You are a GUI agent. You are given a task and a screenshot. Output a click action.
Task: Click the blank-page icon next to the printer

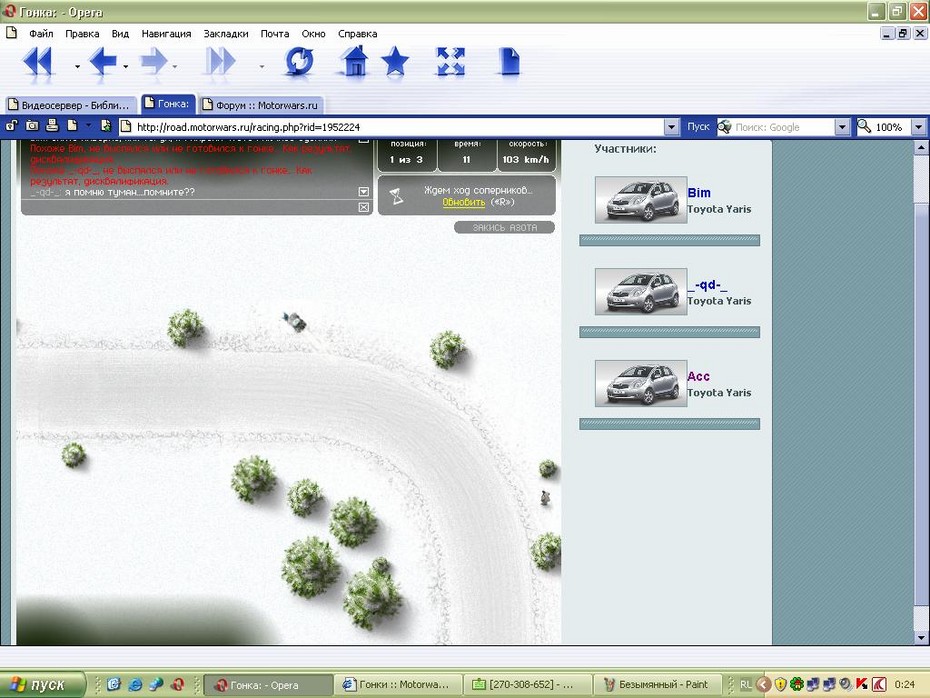click(72, 126)
